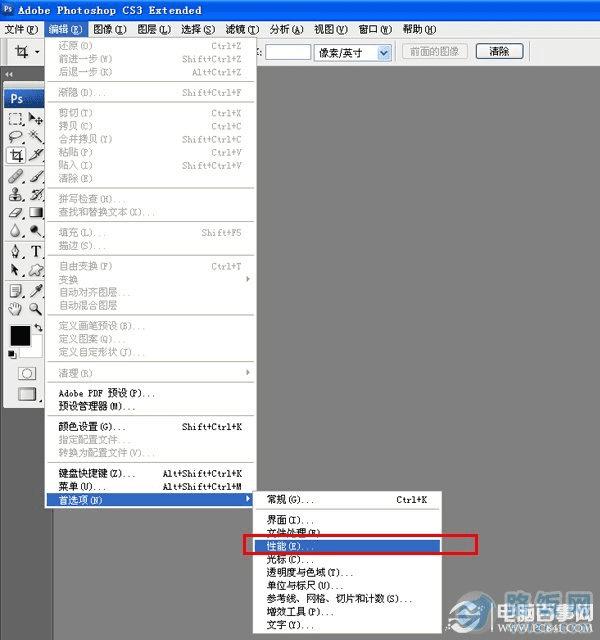Choose General (常规) preferences
Viewport: 600px width, 640px height.
pyautogui.click(x=347, y=500)
